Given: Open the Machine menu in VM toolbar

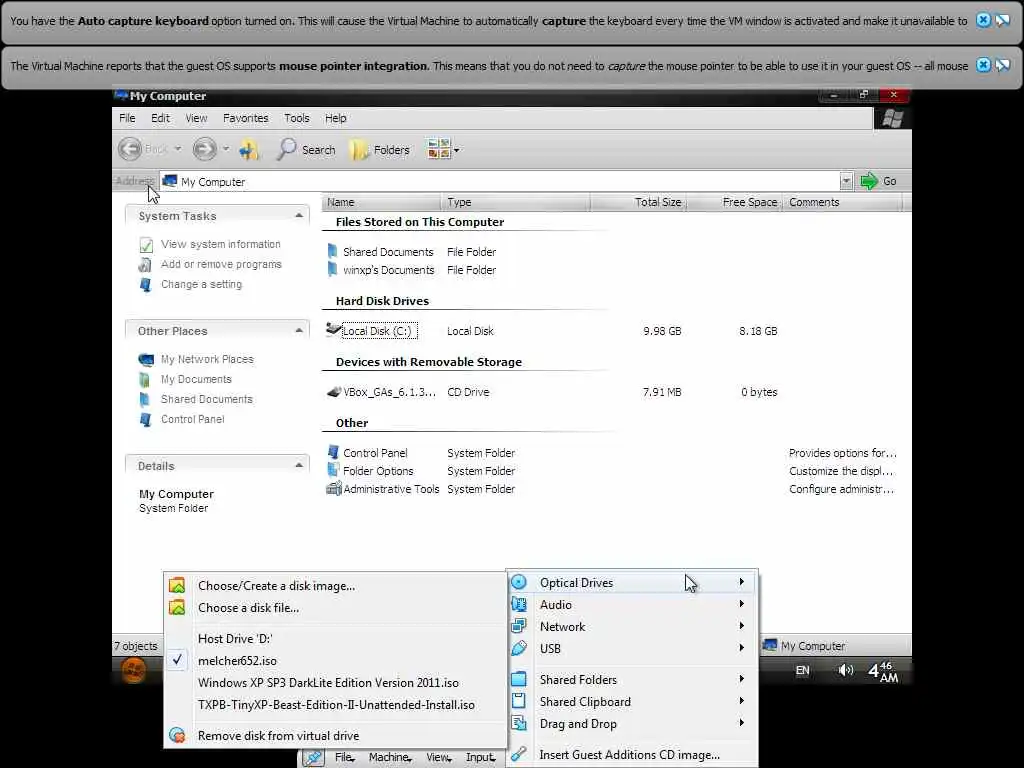Looking at the screenshot, I should 389,758.
